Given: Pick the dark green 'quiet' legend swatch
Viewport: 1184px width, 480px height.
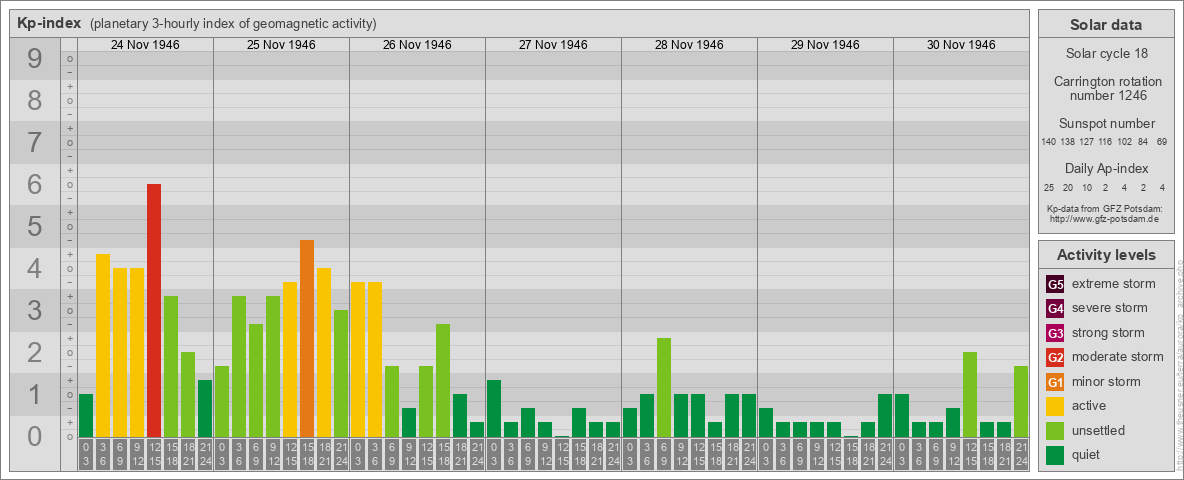Looking at the screenshot, I should pos(1055,454).
